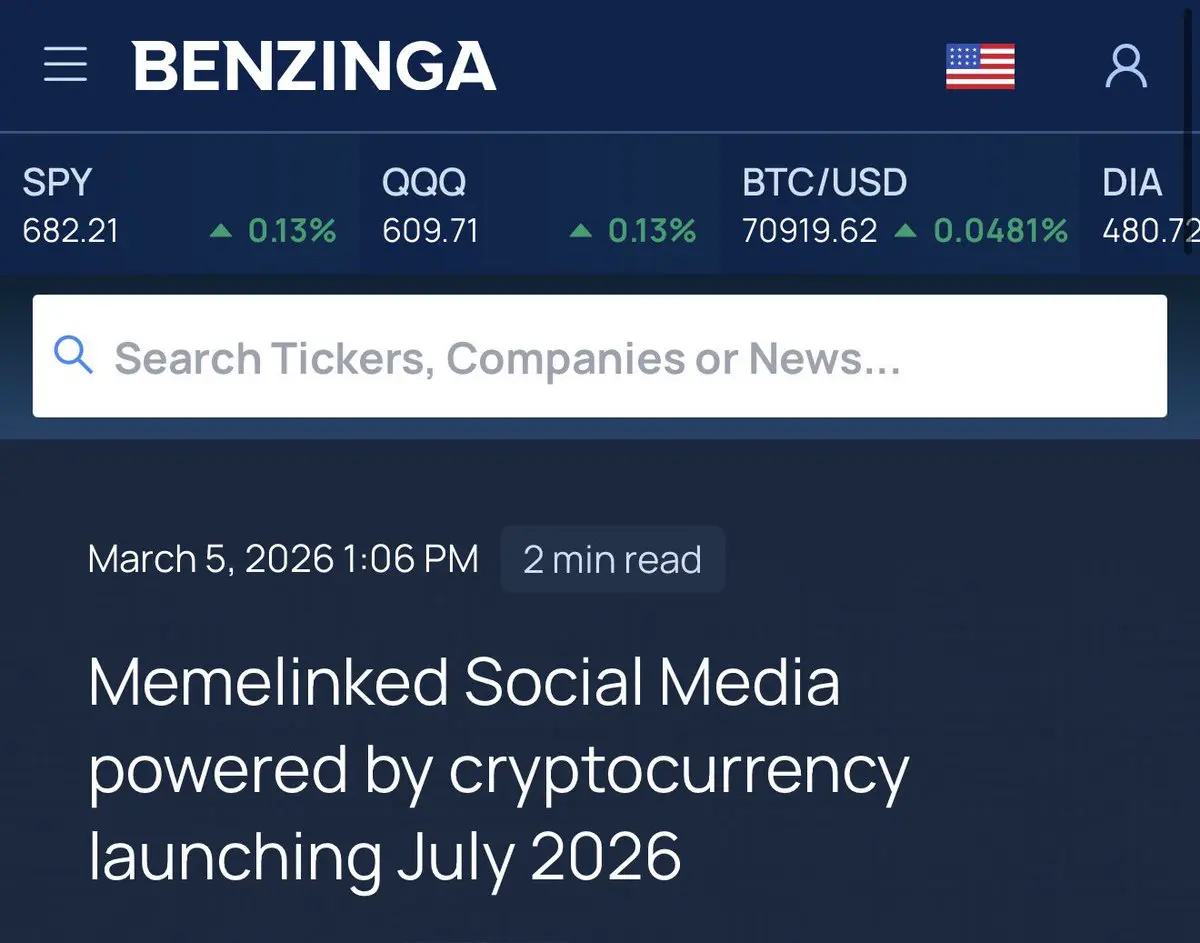Change region via US flag icon
1200x943 pixels.
(x=980, y=66)
